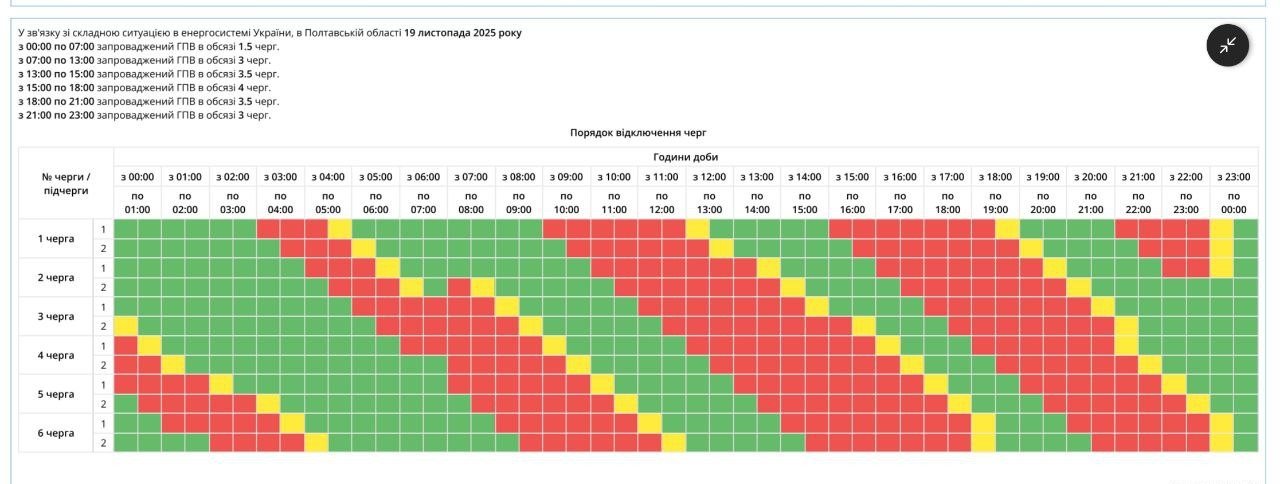Click the "1 черга" row label

56,238
